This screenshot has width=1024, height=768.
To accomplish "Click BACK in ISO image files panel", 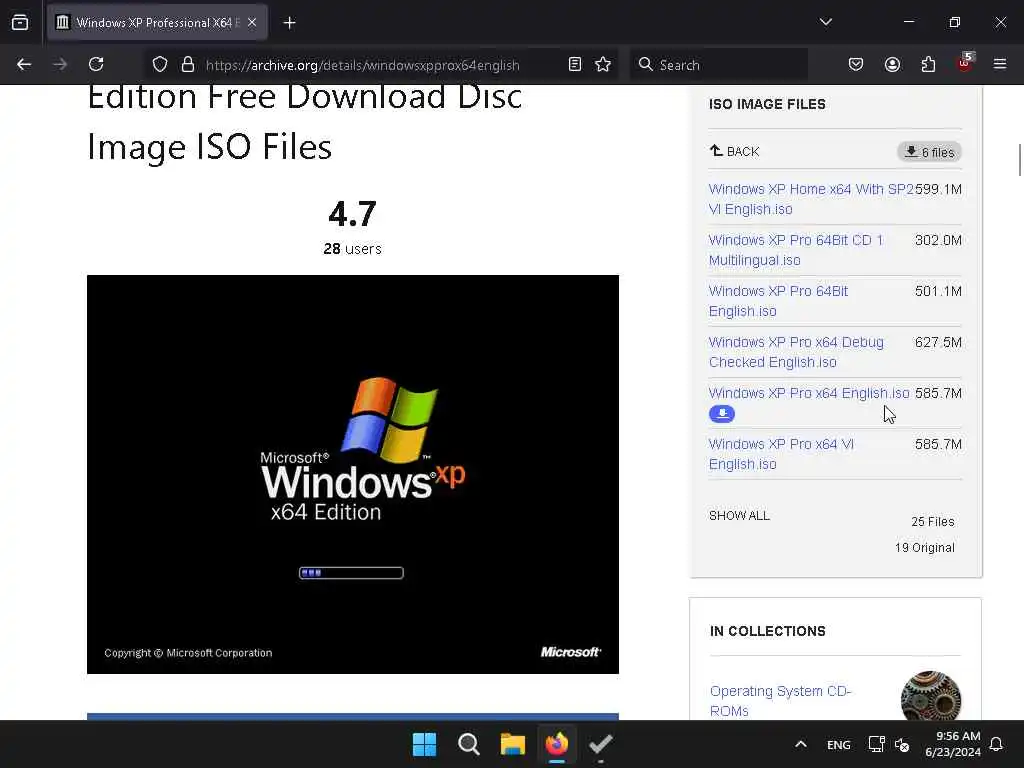I will tap(735, 152).
